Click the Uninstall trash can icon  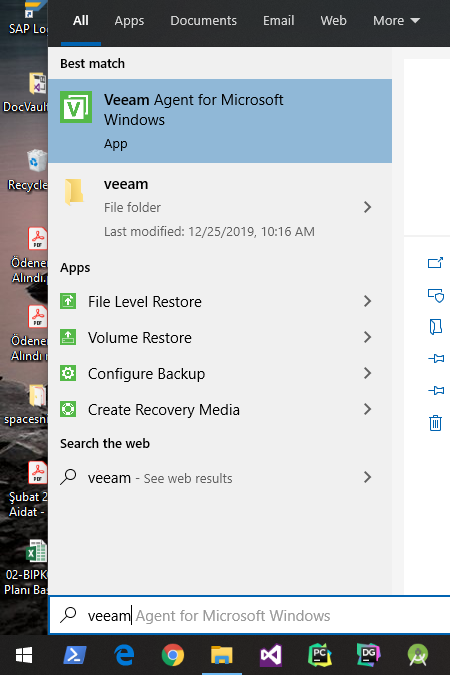[x=435, y=423]
